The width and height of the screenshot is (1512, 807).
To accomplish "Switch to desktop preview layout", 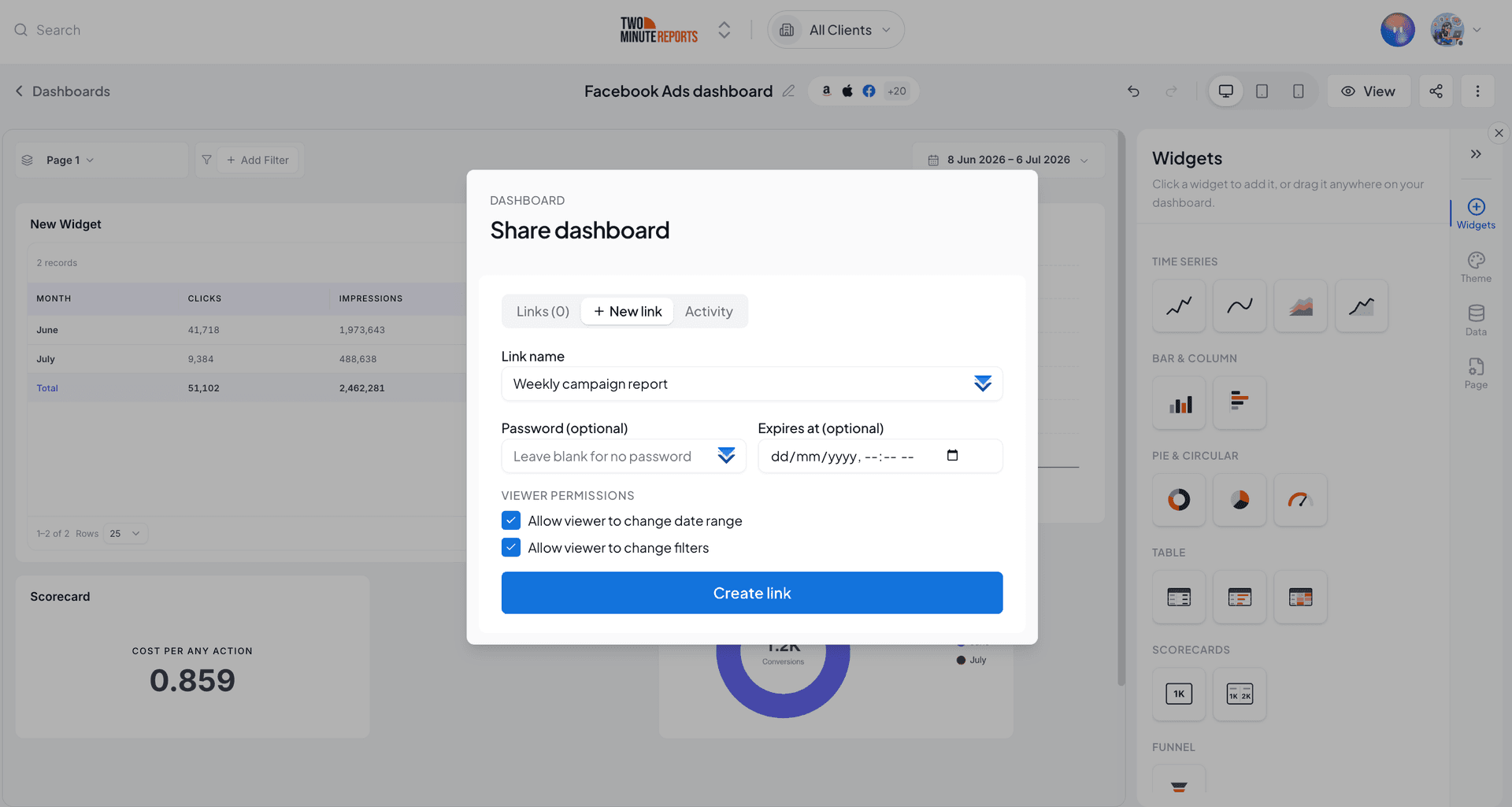I will [1225, 91].
